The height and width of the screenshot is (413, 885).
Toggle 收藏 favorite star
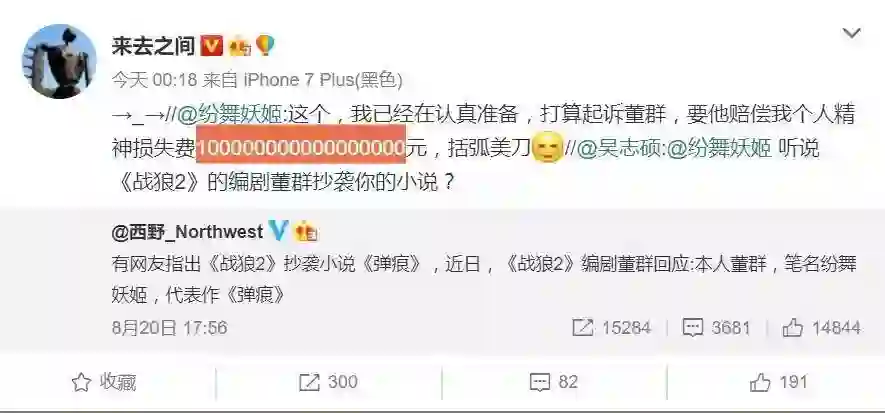104,383
